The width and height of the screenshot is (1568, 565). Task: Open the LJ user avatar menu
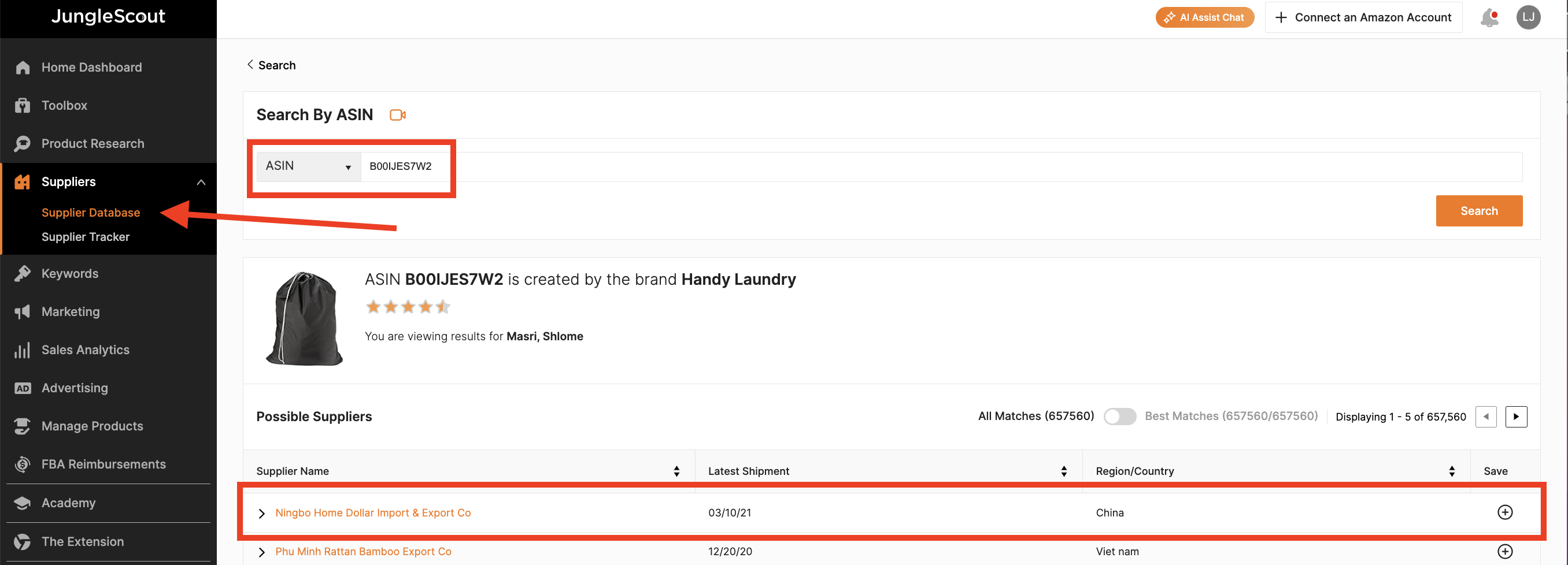(x=1529, y=17)
